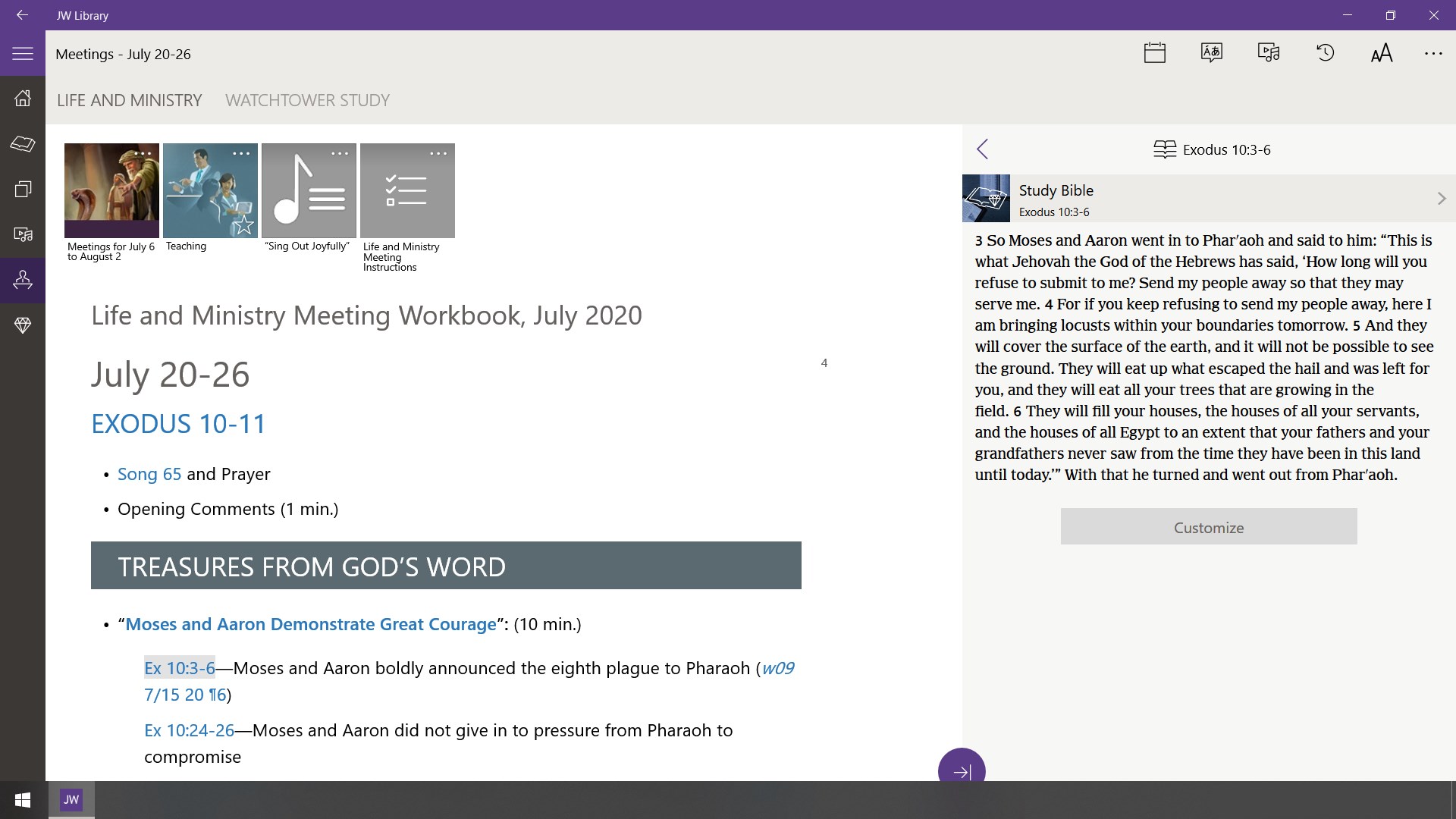Open the Personal Study diamond icon
This screenshot has height=819, width=1456.
[x=23, y=325]
